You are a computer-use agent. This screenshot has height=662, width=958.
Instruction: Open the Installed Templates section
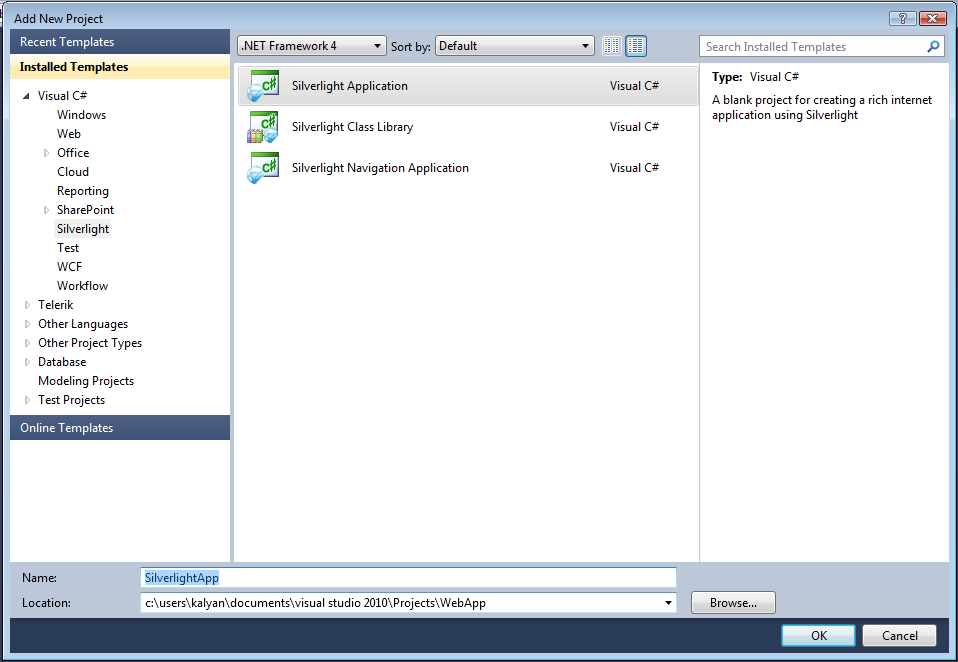pyautogui.click(x=120, y=67)
